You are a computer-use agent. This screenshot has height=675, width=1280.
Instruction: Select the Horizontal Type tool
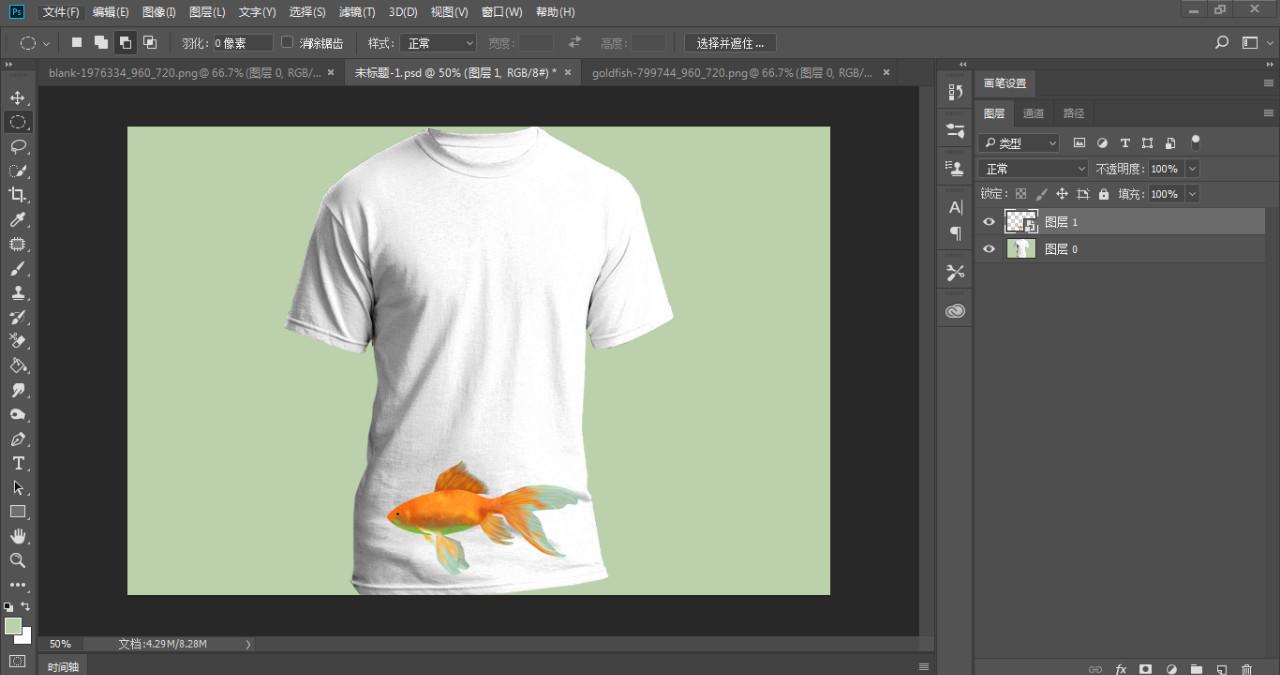pyautogui.click(x=17, y=463)
